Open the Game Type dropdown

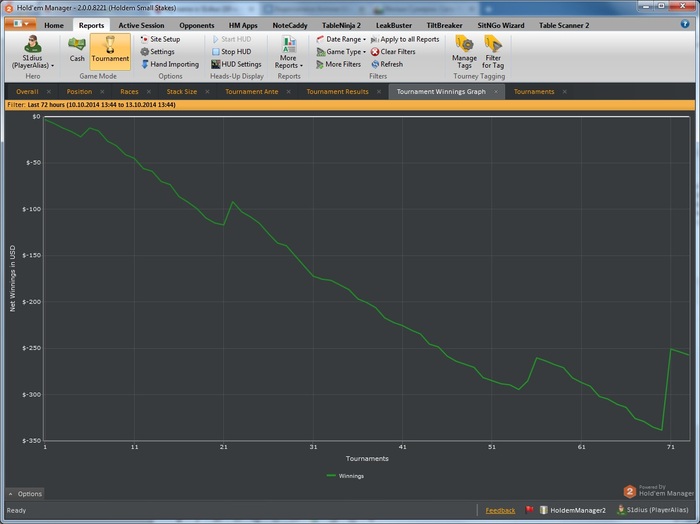point(341,51)
